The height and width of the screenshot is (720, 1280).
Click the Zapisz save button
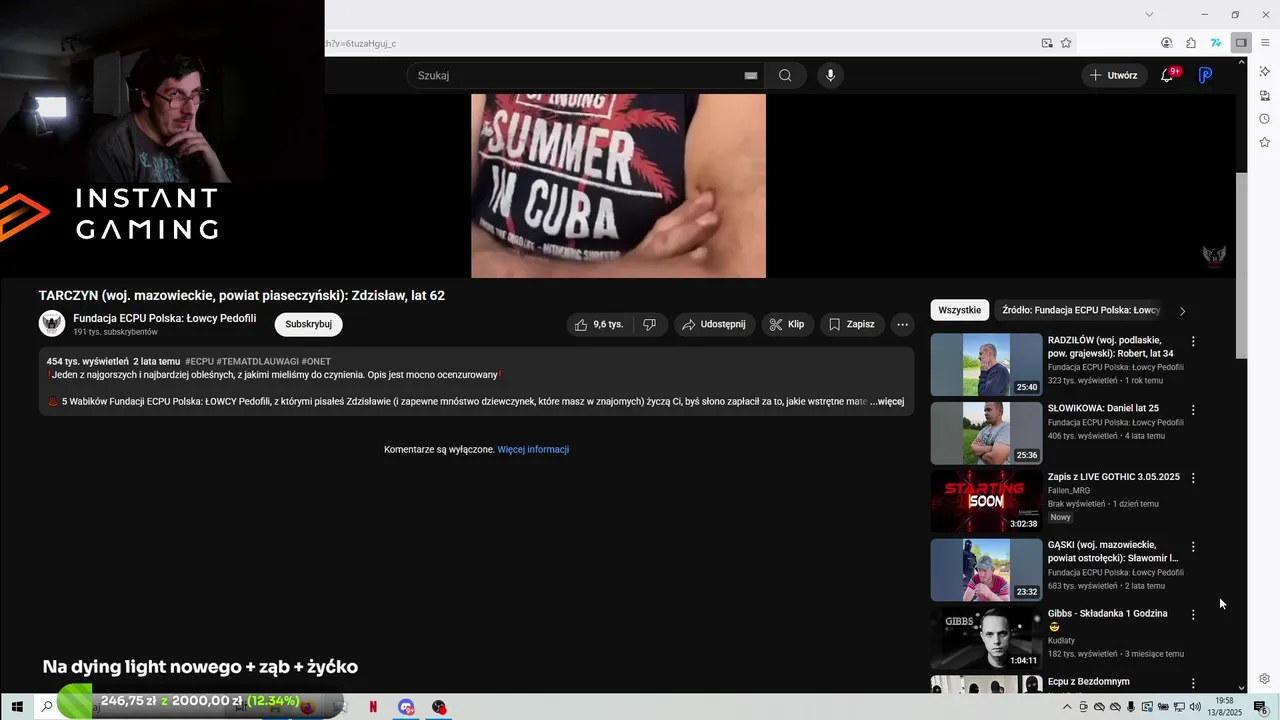pos(852,324)
